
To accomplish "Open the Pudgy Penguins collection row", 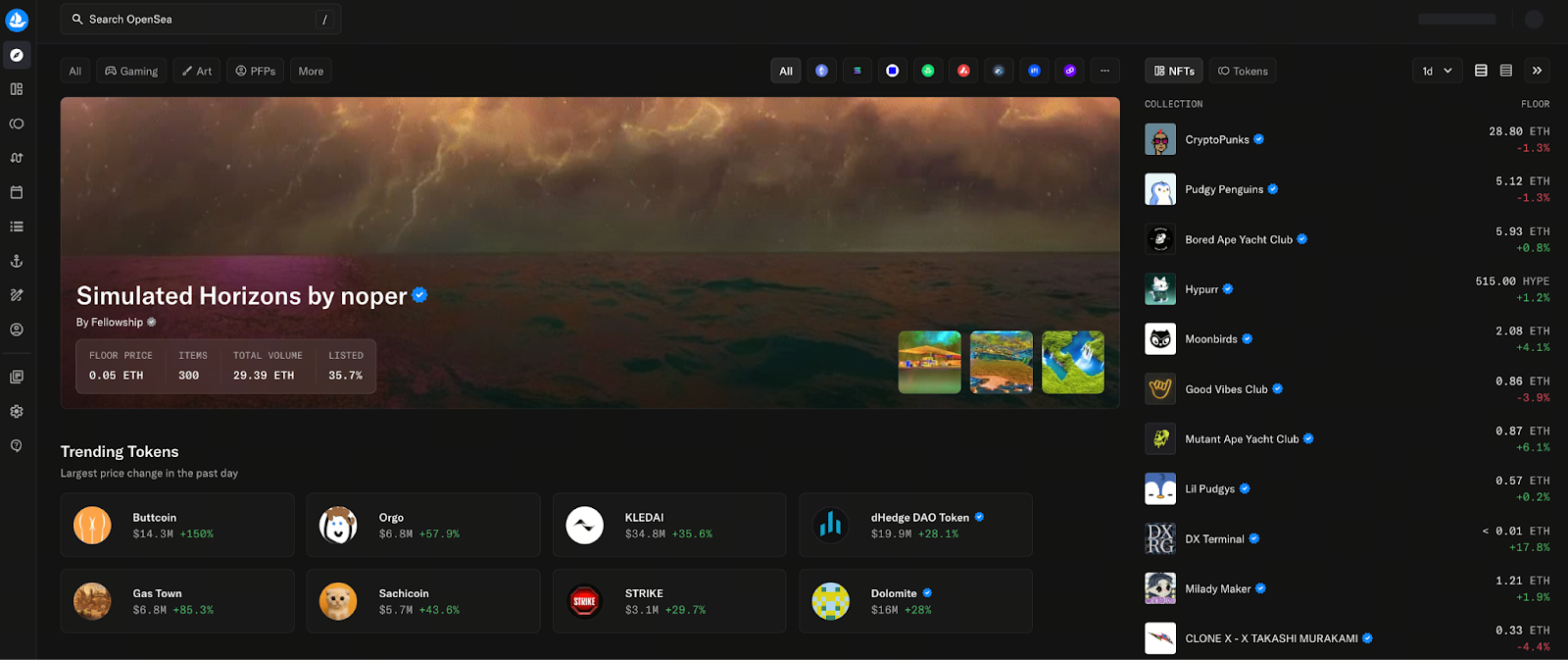I will pyautogui.click(x=1347, y=189).
